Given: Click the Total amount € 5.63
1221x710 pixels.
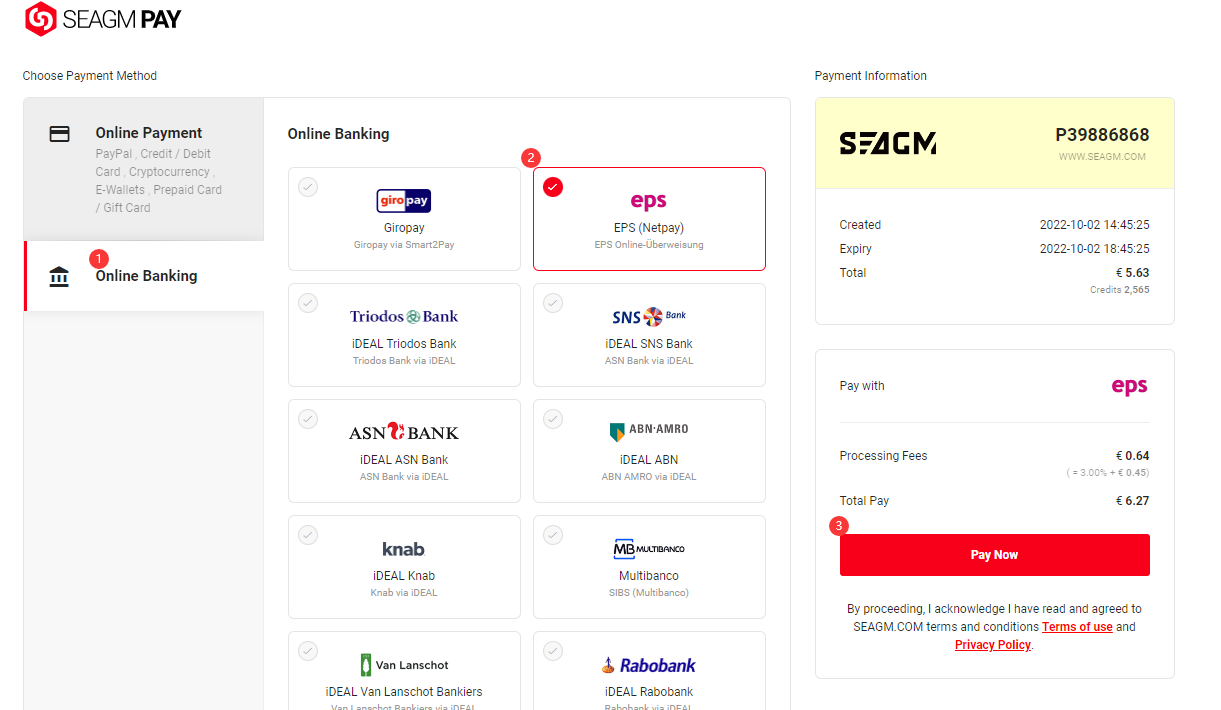Looking at the screenshot, I should tap(1132, 273).
